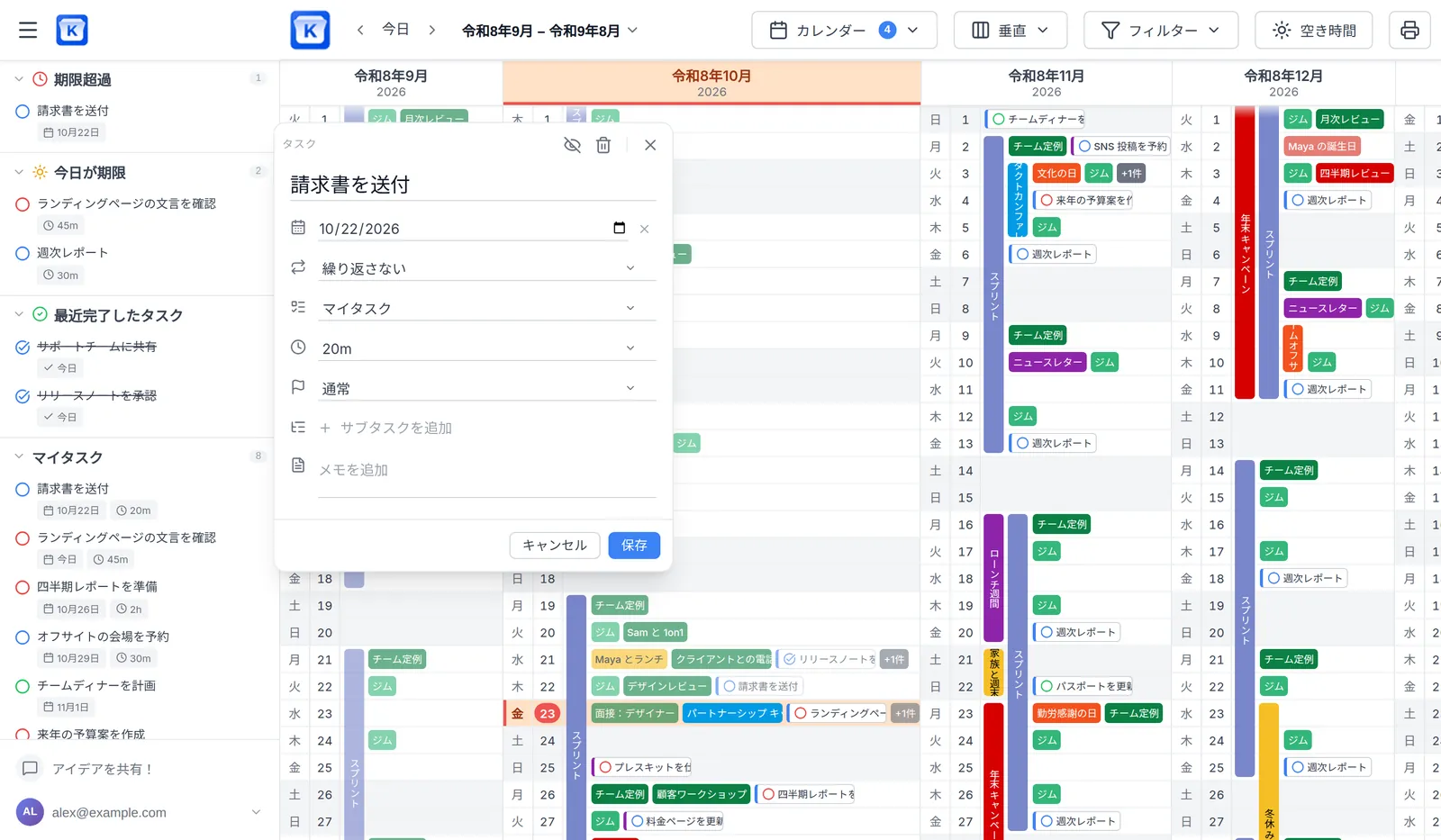Check off チームディナーを計画 task
Image resolution: width=1441 pixels, height=840 pixels.
point(23,687)
